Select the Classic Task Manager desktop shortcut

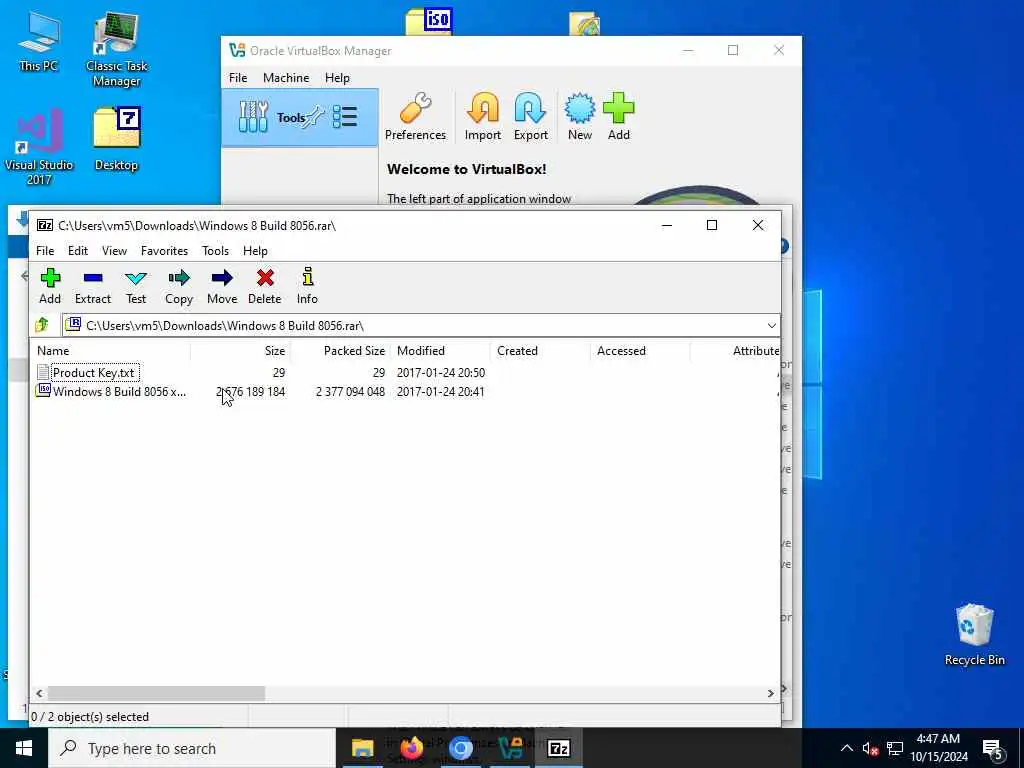coord(116,49)
